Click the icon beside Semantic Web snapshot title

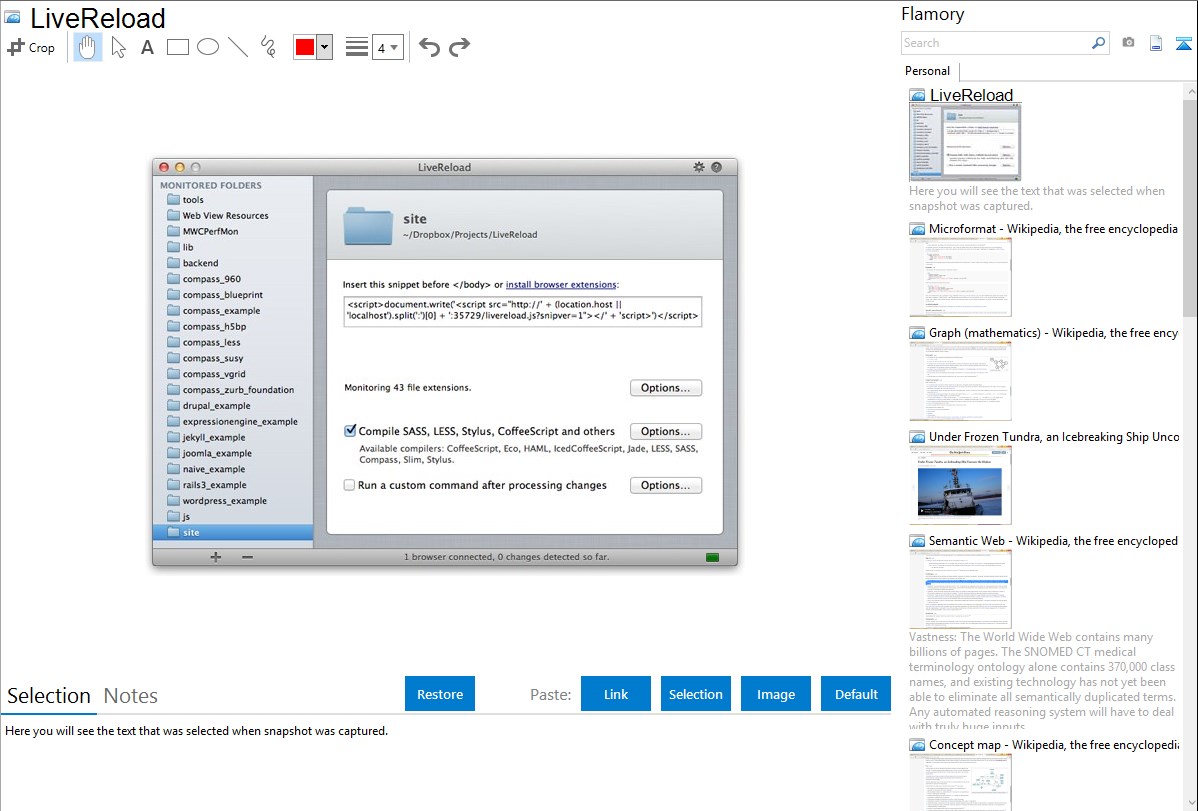tap(917, 541)
